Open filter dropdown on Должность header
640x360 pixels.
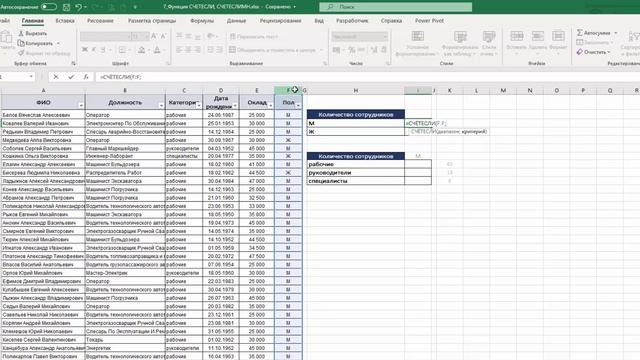coord(161,106)
